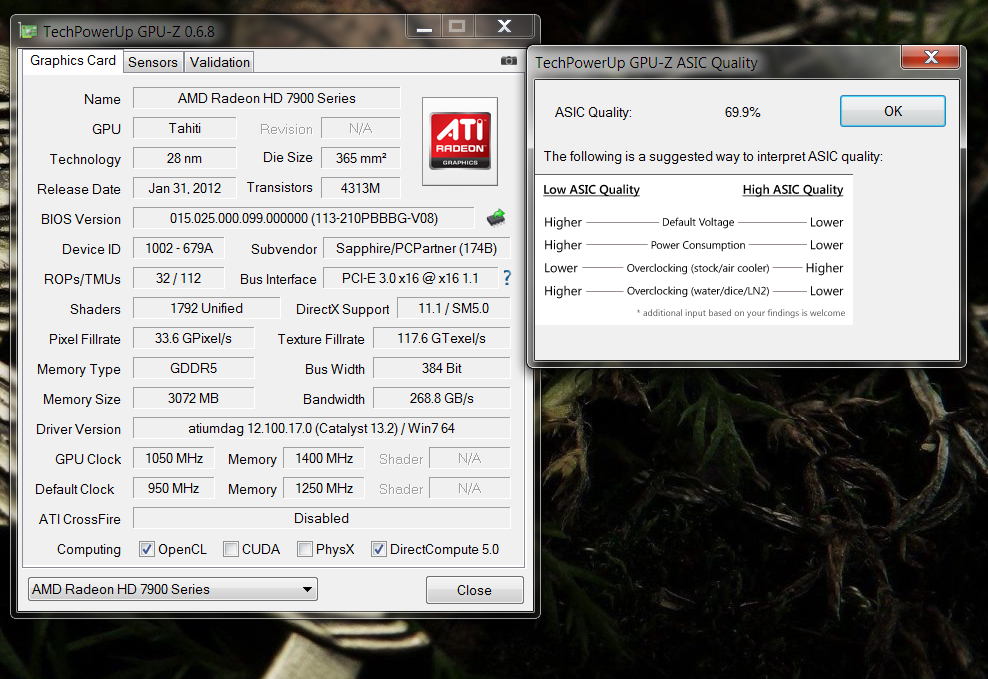Switch to the Validation tab

pyautogui.click(x=220, y=62)
